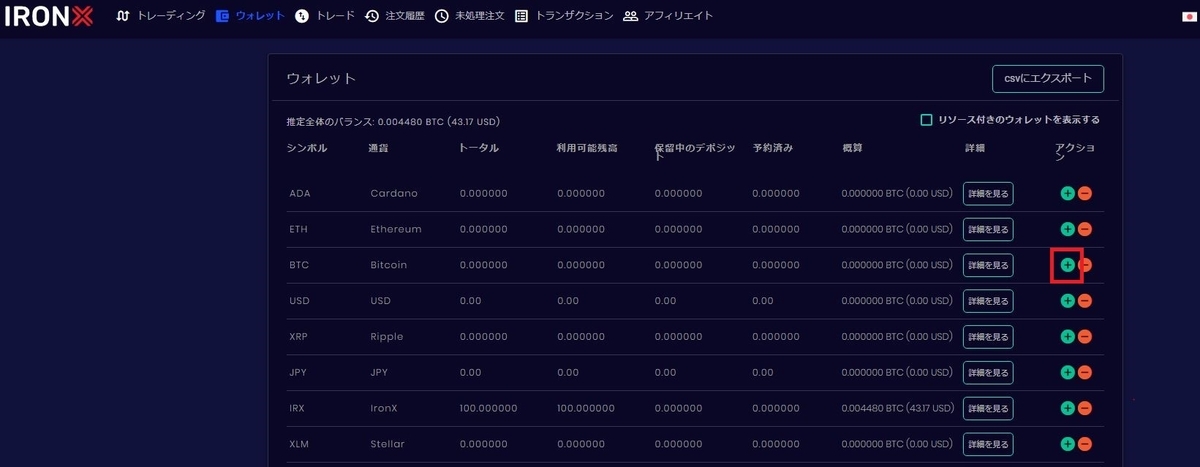Click the Japan flag language icon
Viewport: 1200px width, 467px height.
1188,17
